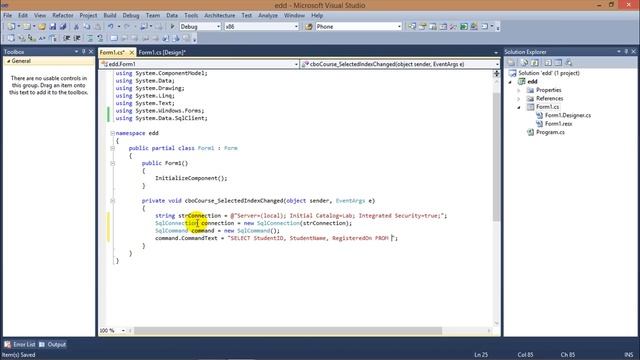Click inside the CommandText string after FROM

point(391,238)
